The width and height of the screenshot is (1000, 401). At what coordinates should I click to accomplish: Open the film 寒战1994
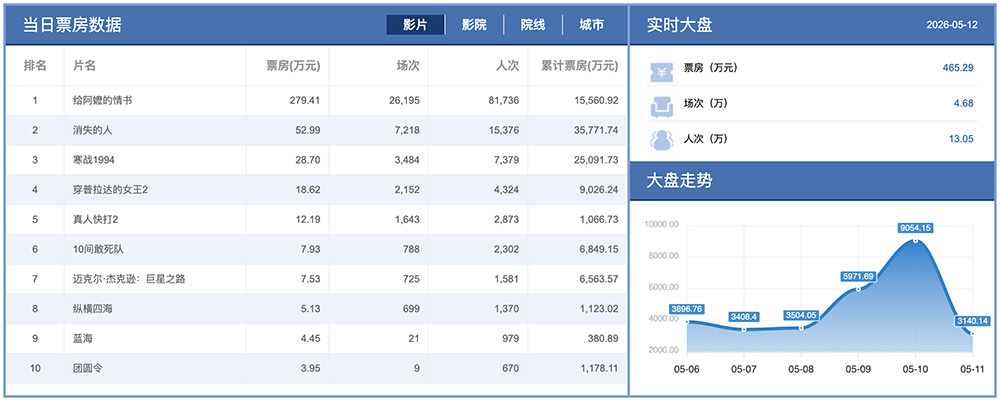[x=94, y=160]
